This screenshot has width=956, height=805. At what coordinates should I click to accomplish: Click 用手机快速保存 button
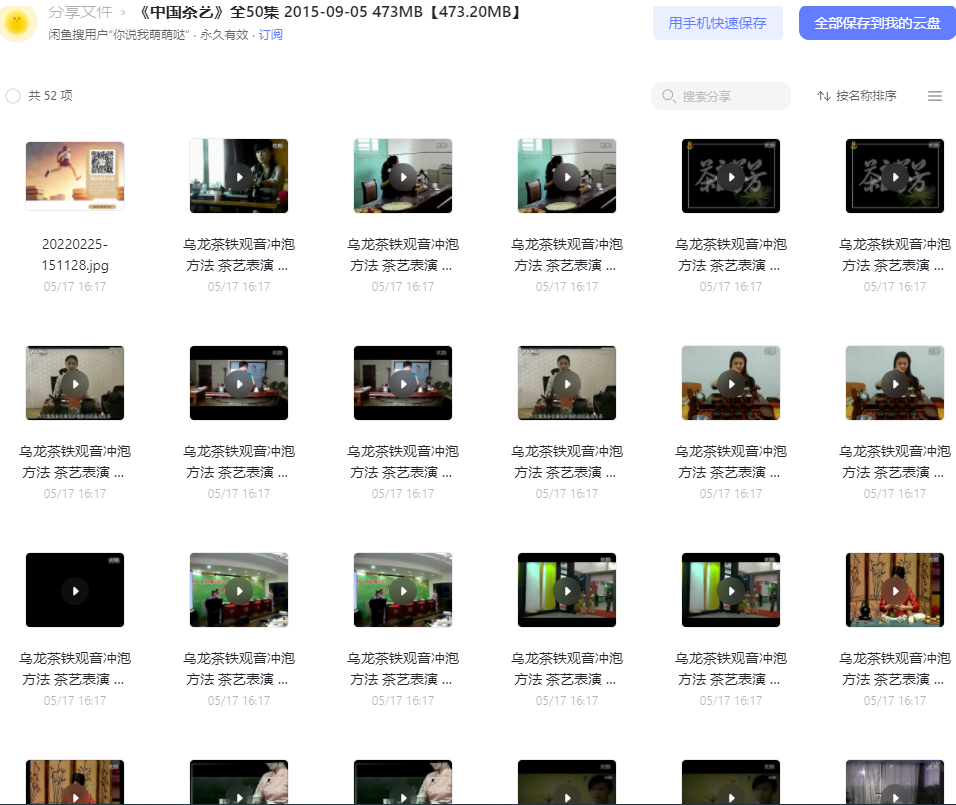tap(718, 23)
